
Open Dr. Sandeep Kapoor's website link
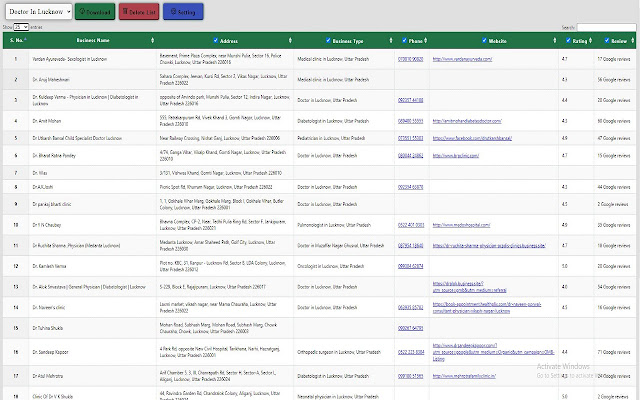[493, 352]
